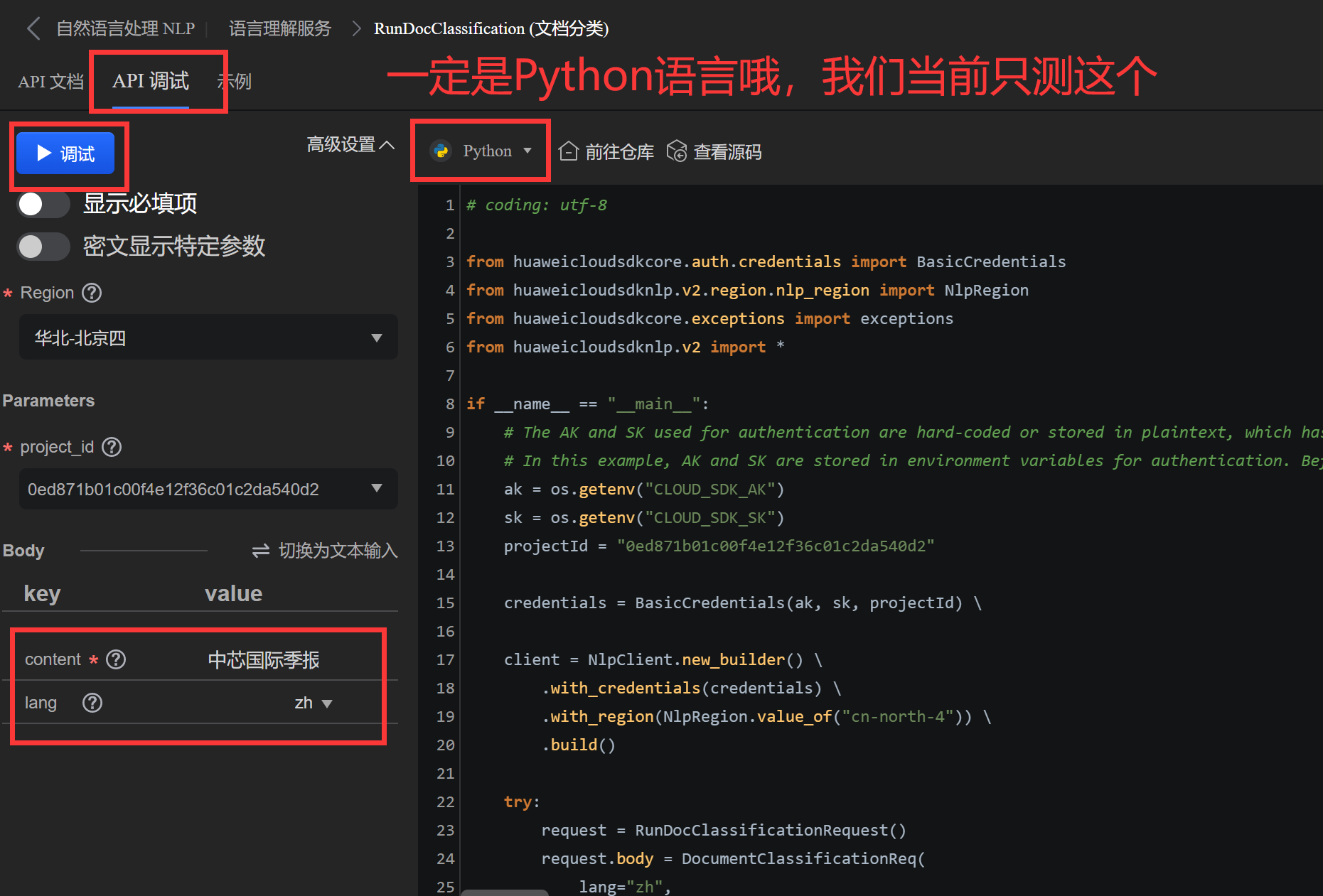Open the project_id dropdown
1323x896 pixels.
tap(208, 489)
